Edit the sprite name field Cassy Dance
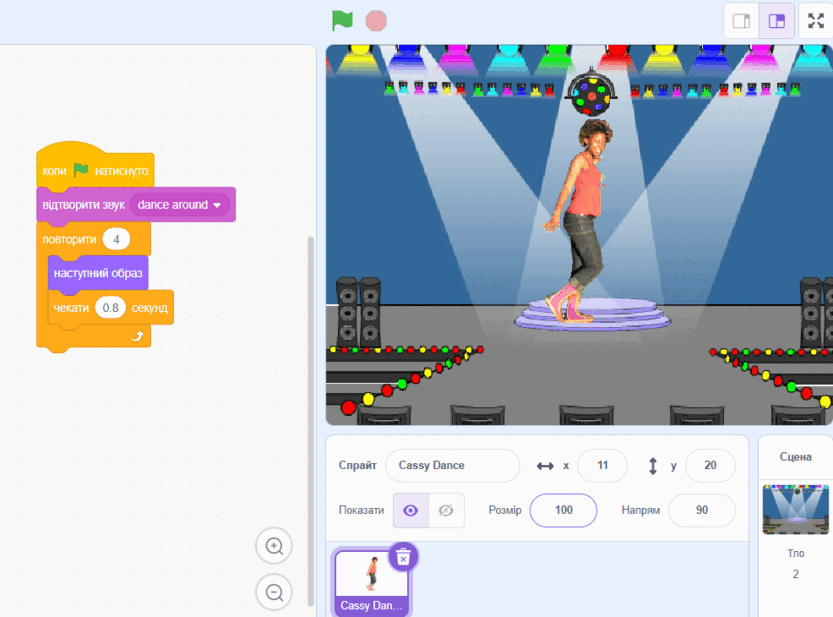The image size is (833, 617). tap(453, 466)
